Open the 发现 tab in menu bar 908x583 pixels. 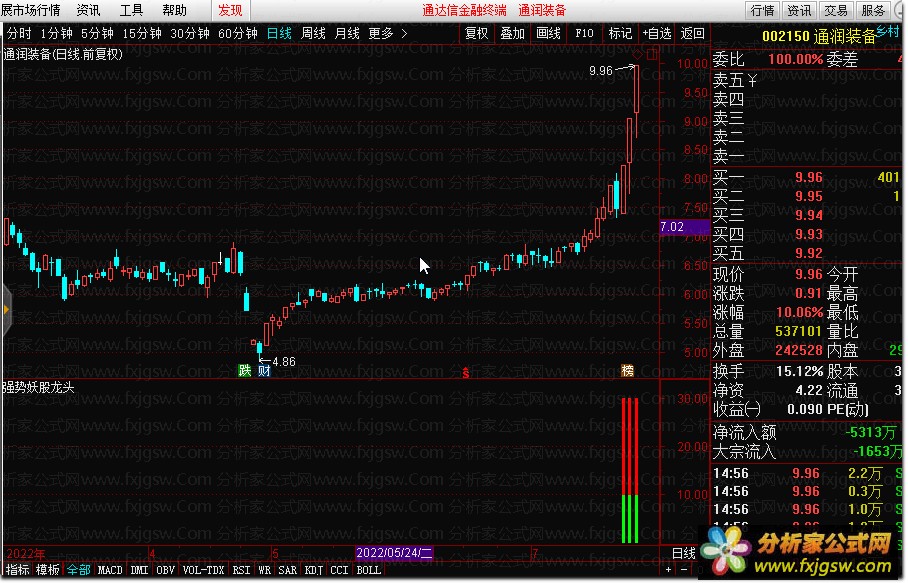[x=230, y=10]
